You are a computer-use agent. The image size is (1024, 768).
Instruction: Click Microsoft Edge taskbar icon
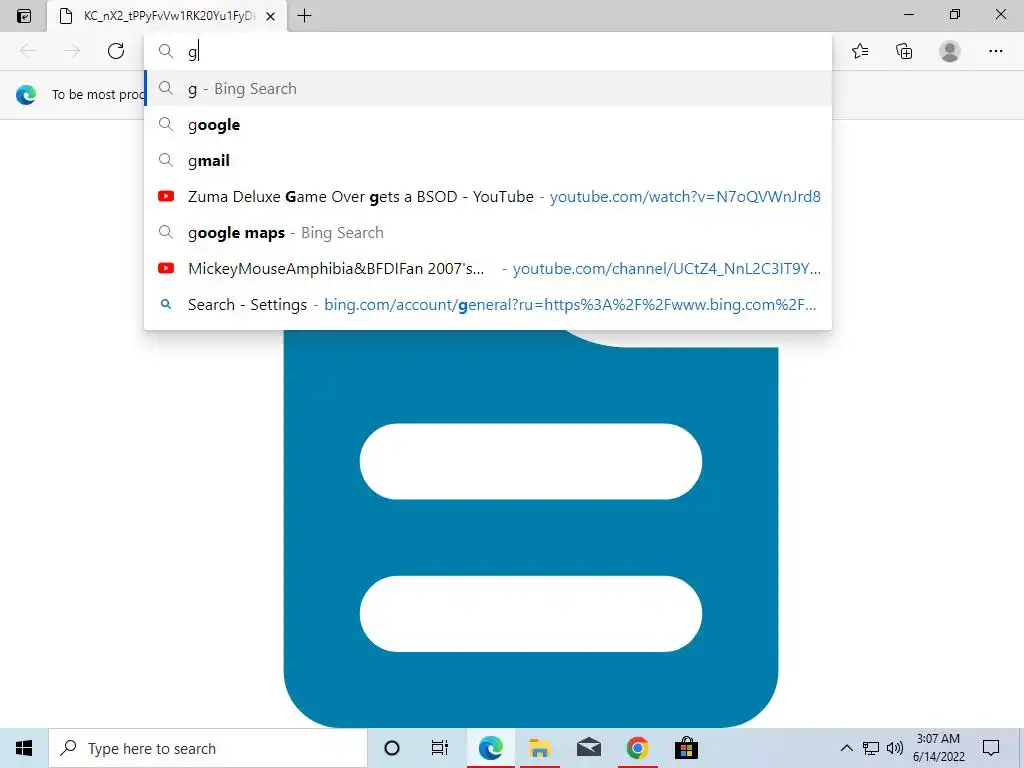(x=490, y=748)
